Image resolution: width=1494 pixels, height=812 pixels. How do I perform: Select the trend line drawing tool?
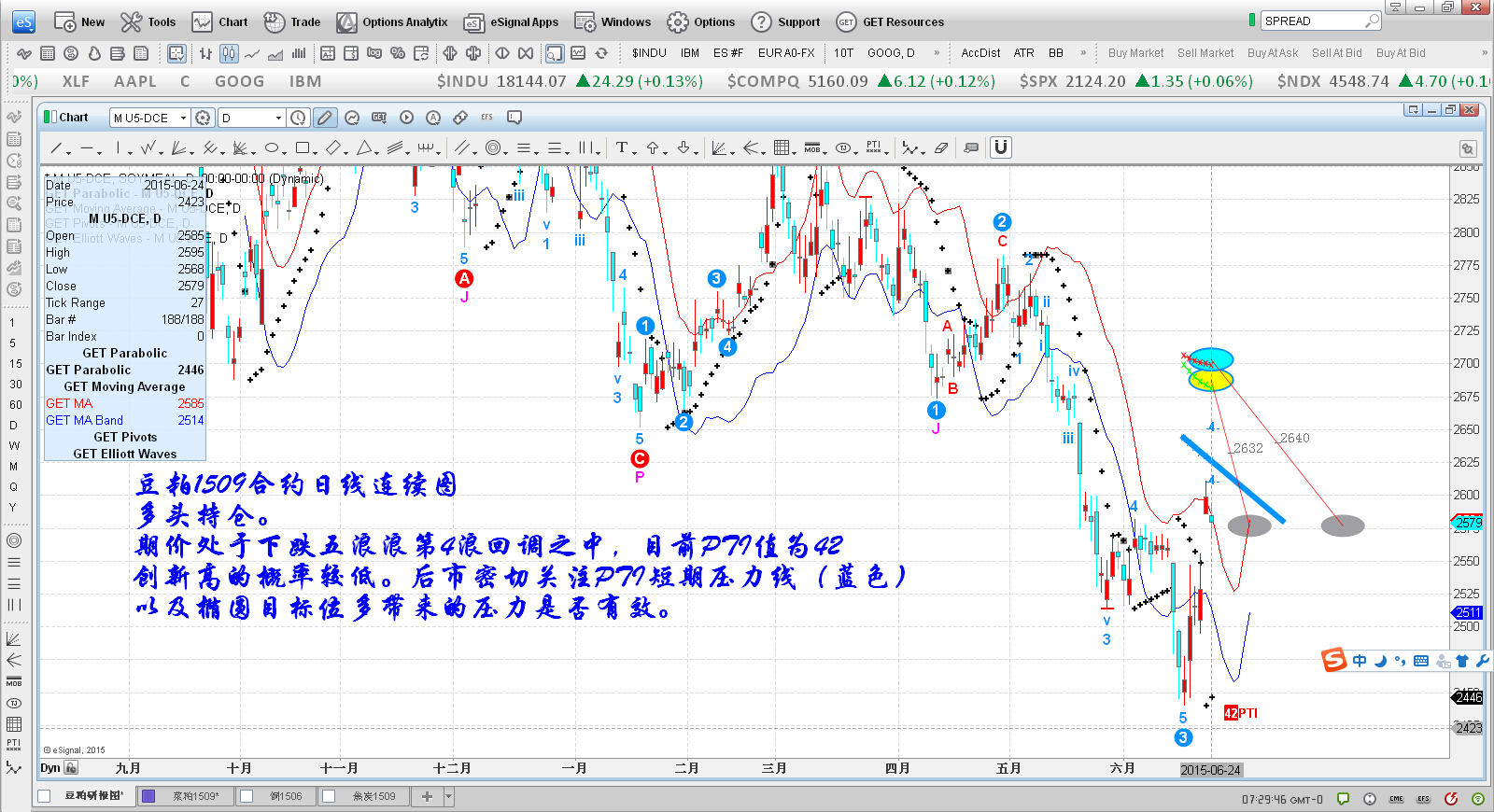(56, 147)
